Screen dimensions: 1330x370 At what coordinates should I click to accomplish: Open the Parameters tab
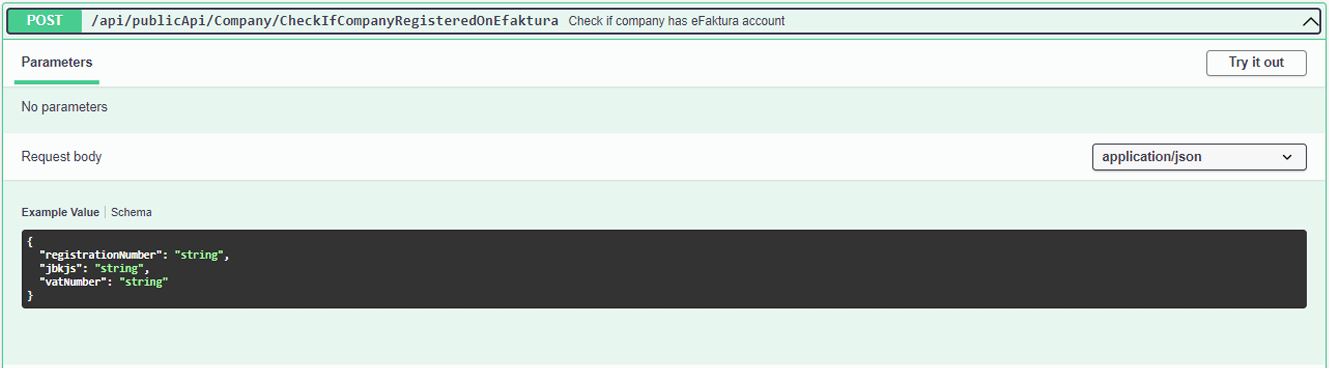click(57, 62)
